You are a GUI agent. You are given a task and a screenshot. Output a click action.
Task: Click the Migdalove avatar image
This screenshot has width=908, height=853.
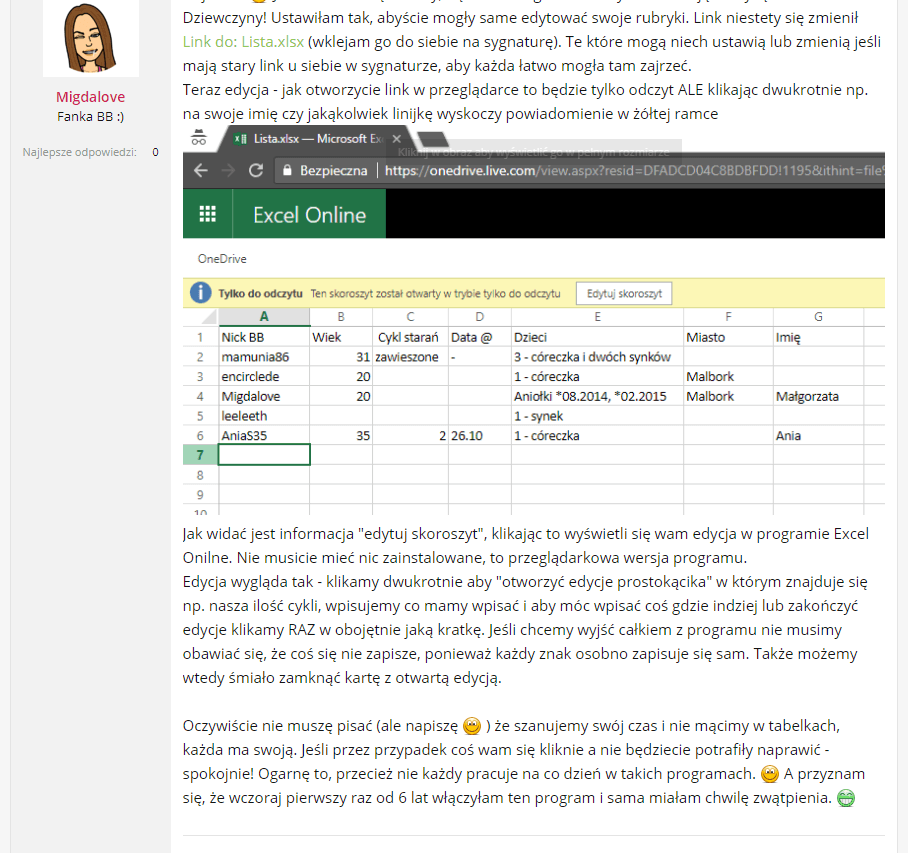point(91,38)
